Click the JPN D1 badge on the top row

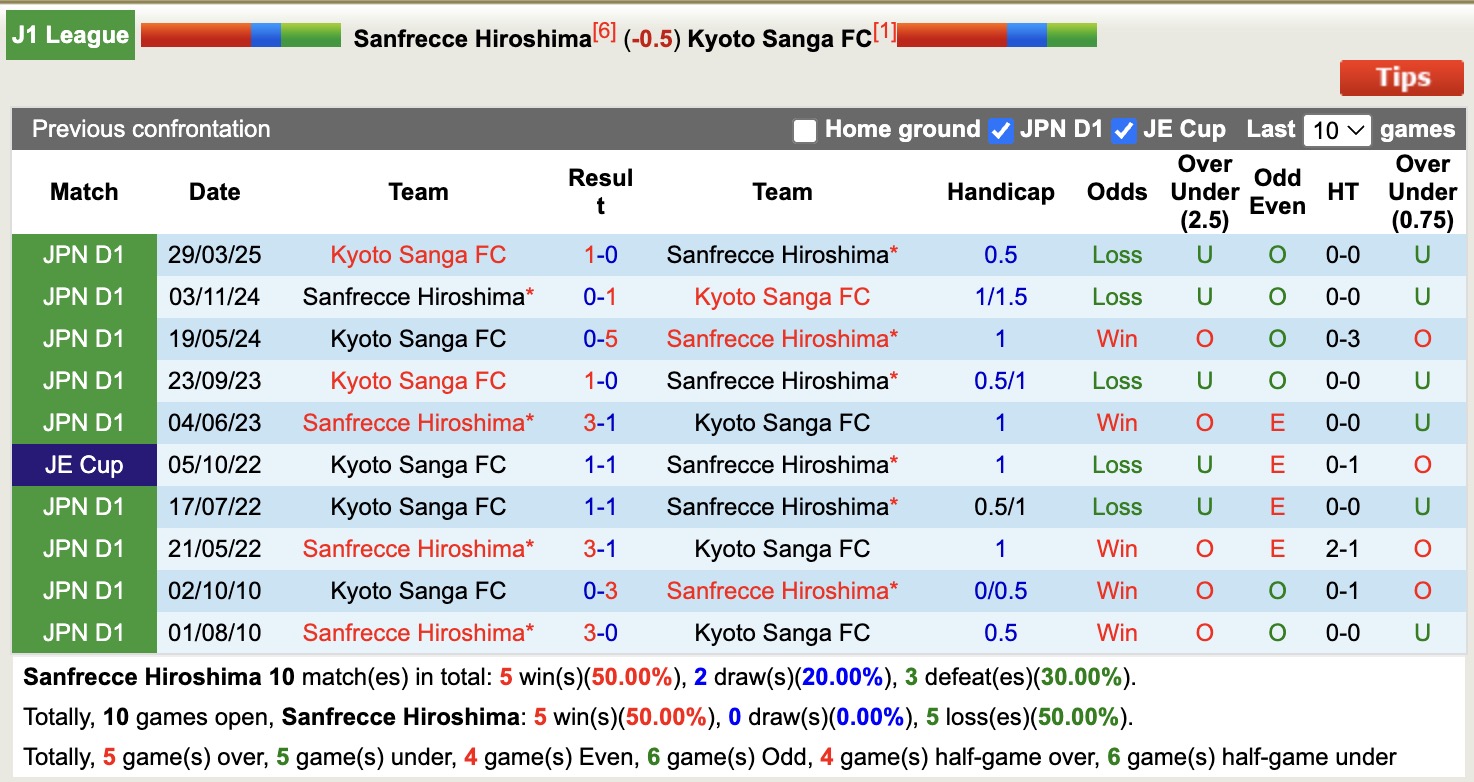[84, 255]
